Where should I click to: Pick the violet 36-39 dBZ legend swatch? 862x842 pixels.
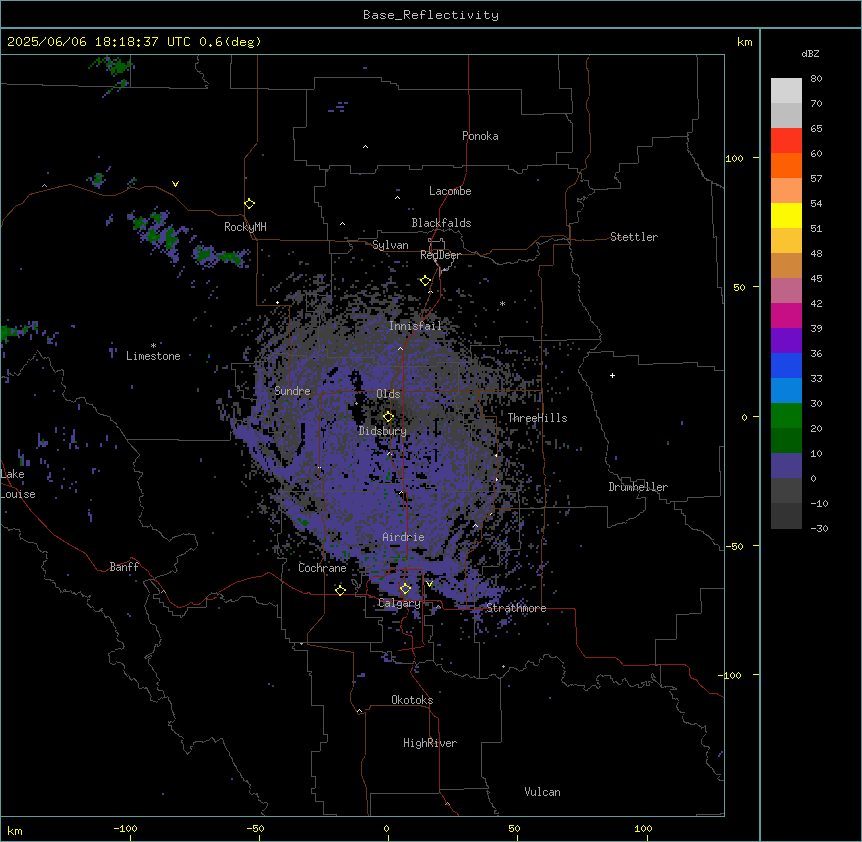[786, 340]
